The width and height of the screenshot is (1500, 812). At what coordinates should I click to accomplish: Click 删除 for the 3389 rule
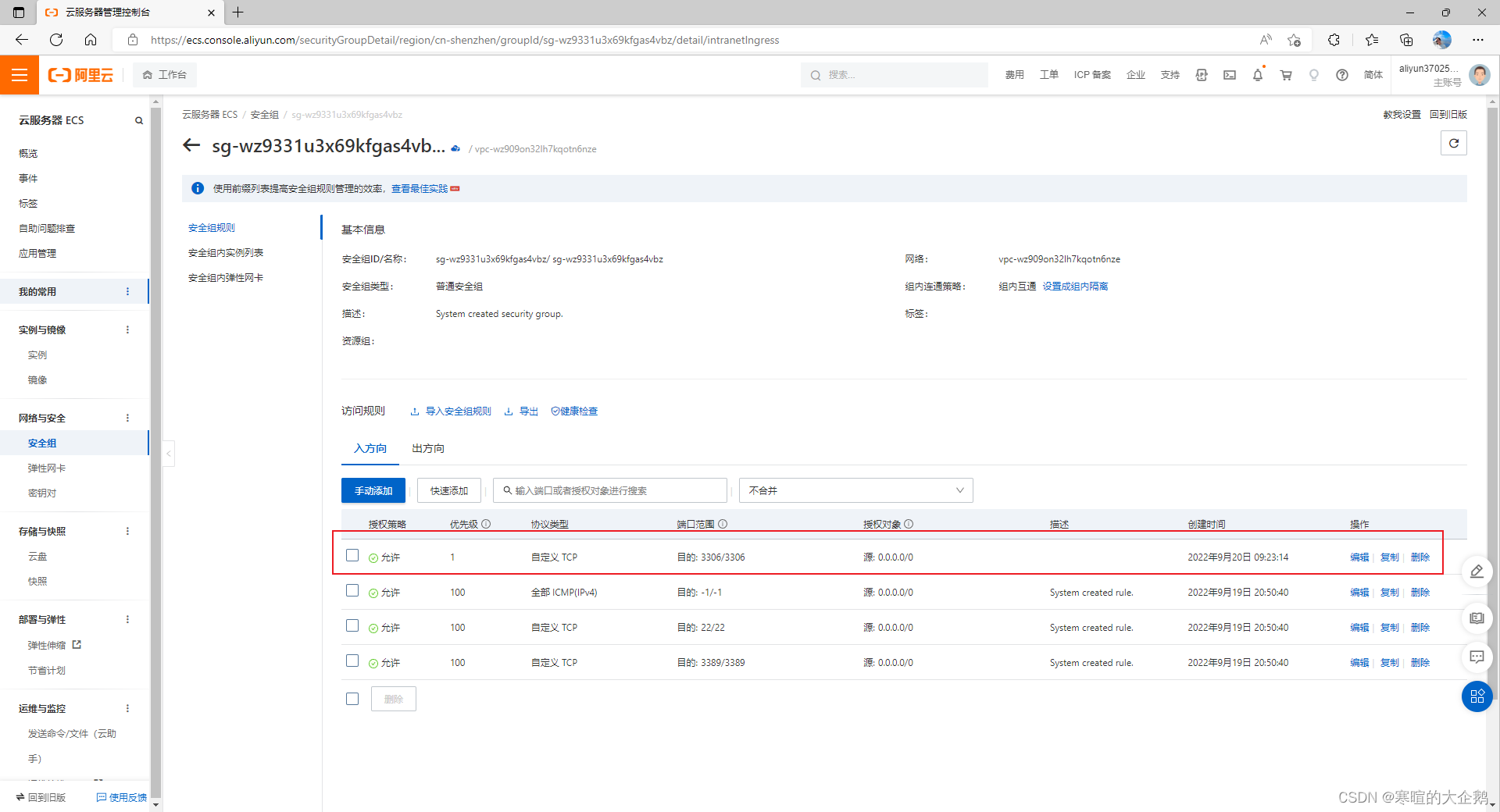(x=1420, y=663)
